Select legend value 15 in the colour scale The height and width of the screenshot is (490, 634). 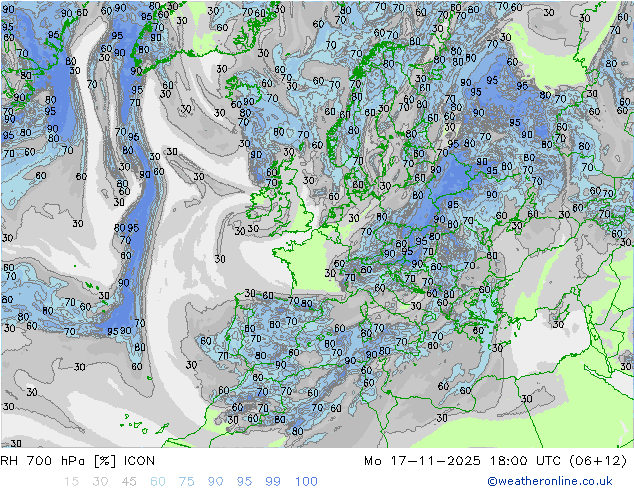[x=71, y=482]
